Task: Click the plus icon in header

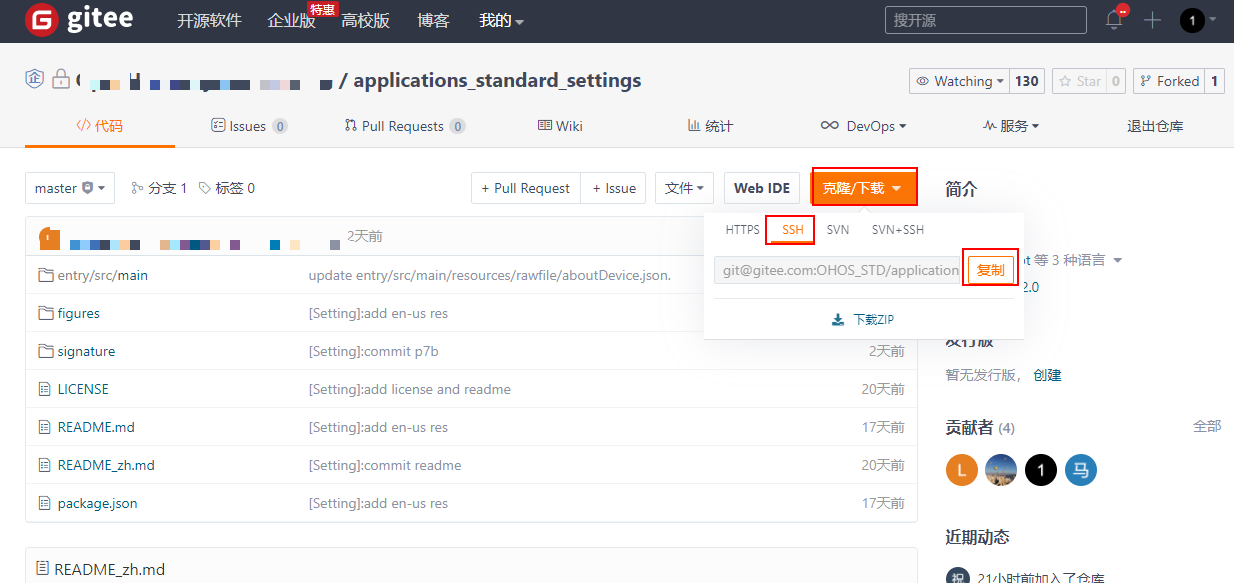Action: (1153, 20)
